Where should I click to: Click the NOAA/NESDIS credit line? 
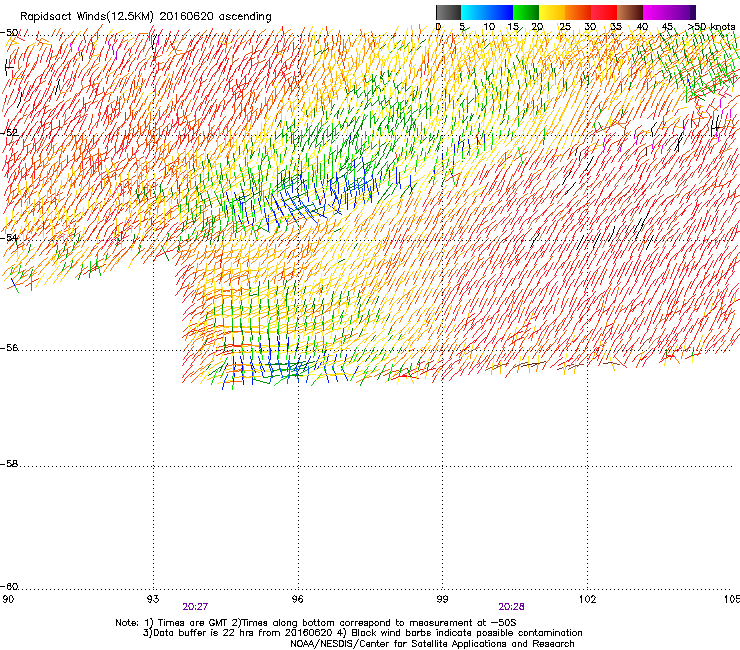(x=432, y=643)
